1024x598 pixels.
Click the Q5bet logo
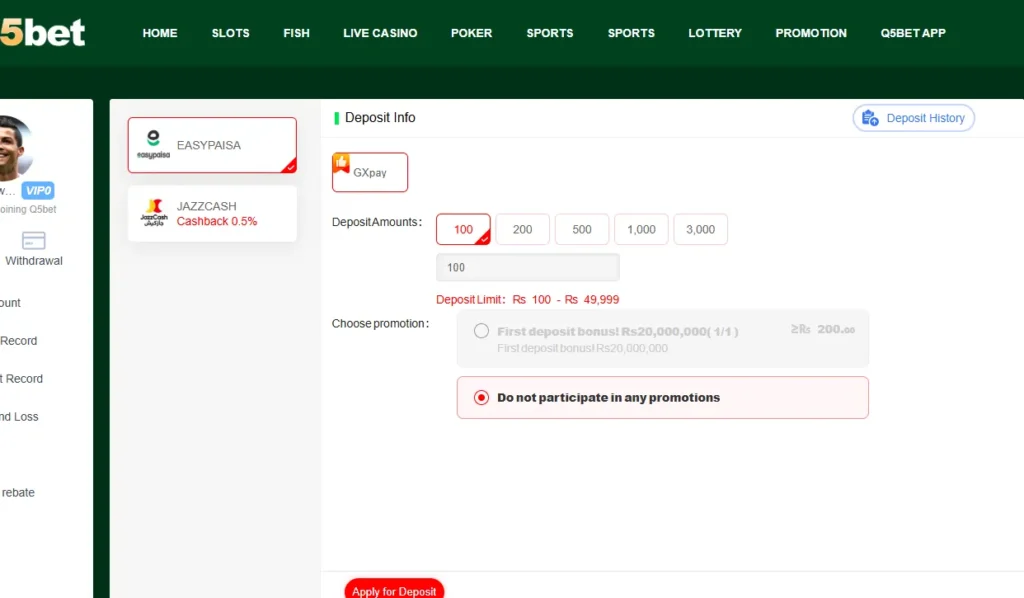[x=42, y=33]
